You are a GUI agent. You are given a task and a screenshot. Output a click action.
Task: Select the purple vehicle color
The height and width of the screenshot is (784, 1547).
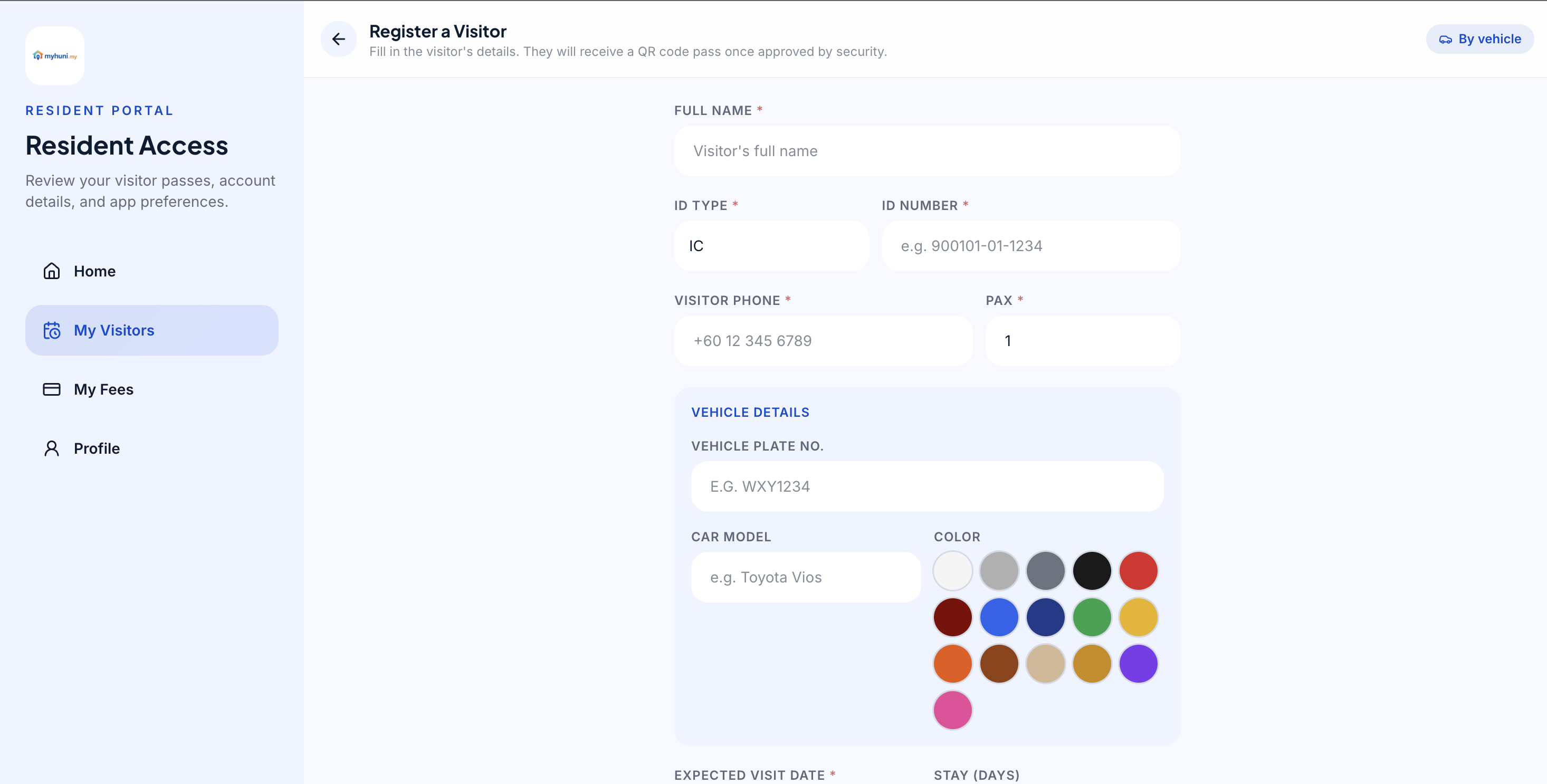1138,664
